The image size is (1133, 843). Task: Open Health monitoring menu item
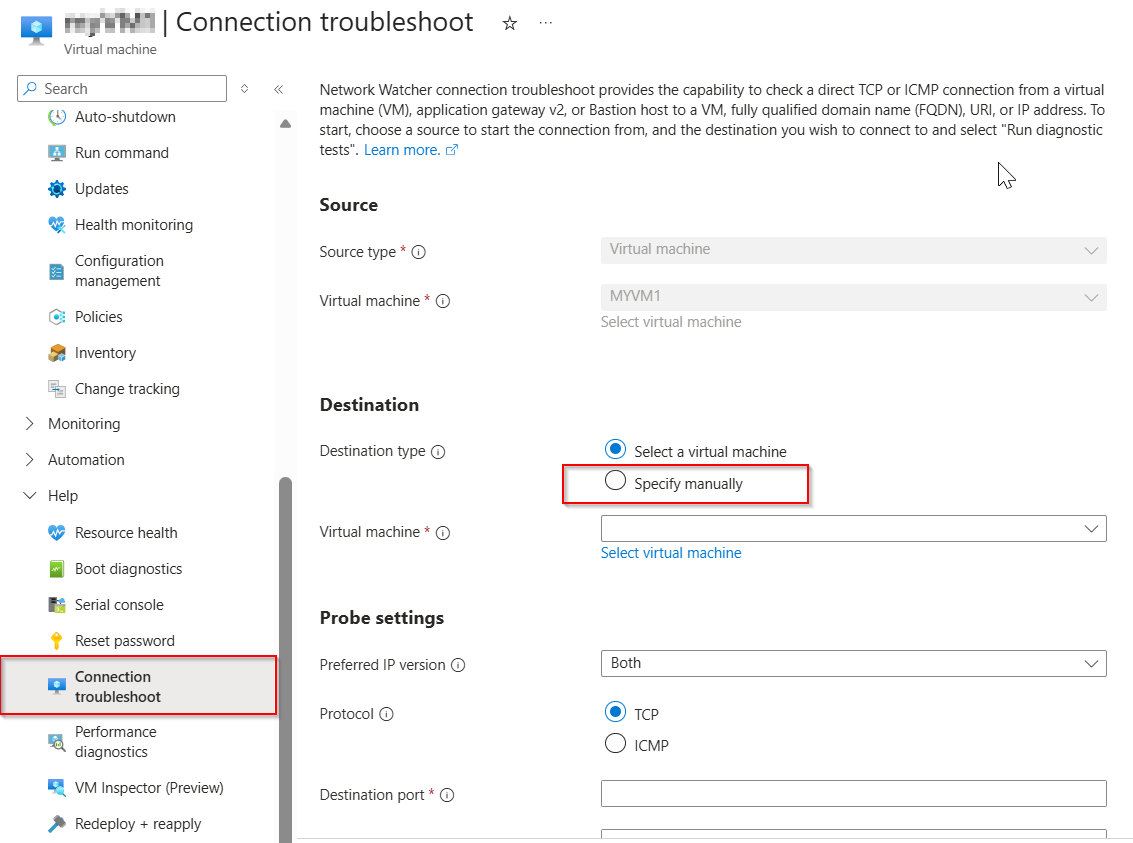[x=134, y=225]
